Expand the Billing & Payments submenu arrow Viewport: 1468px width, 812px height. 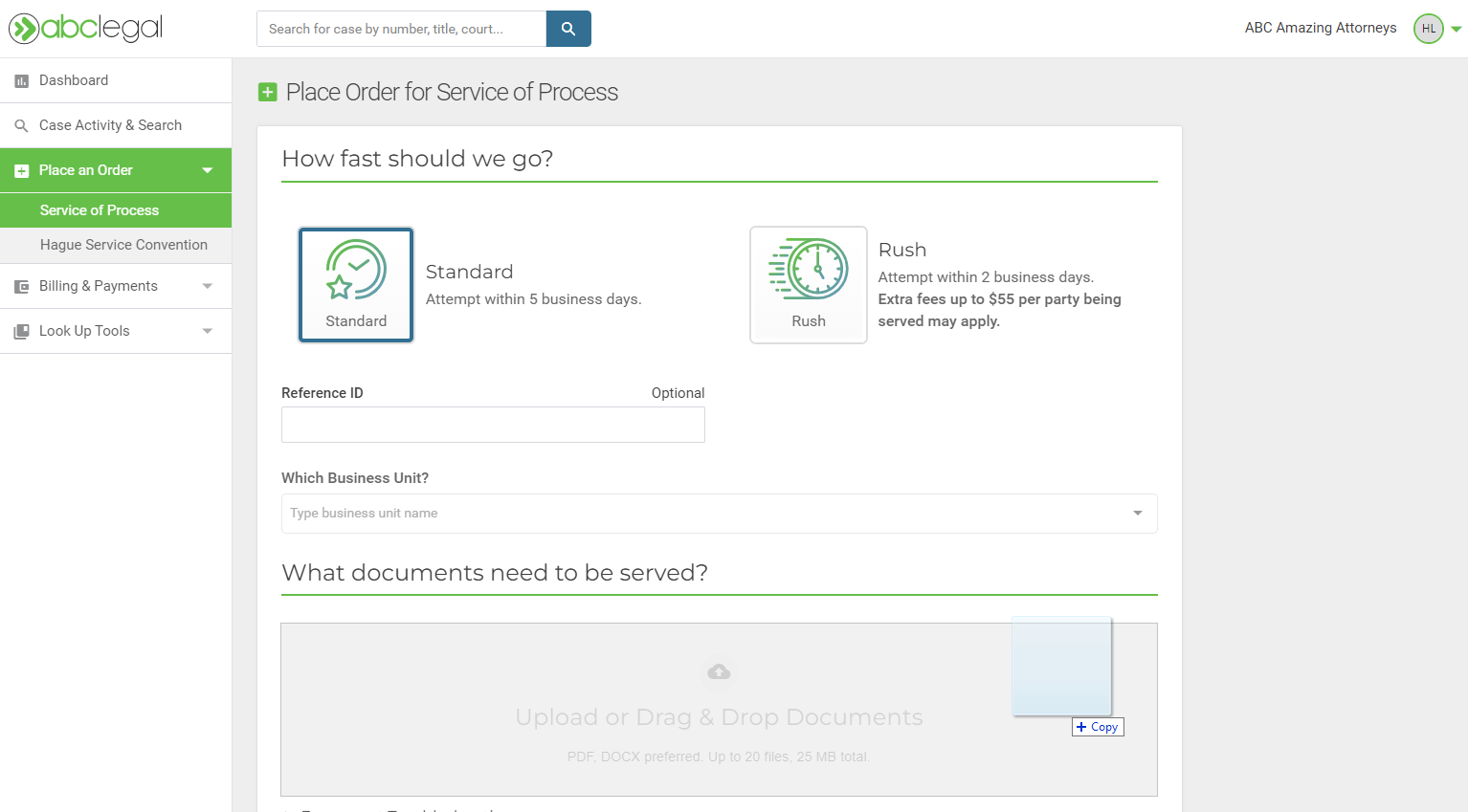tap(208, 286)
